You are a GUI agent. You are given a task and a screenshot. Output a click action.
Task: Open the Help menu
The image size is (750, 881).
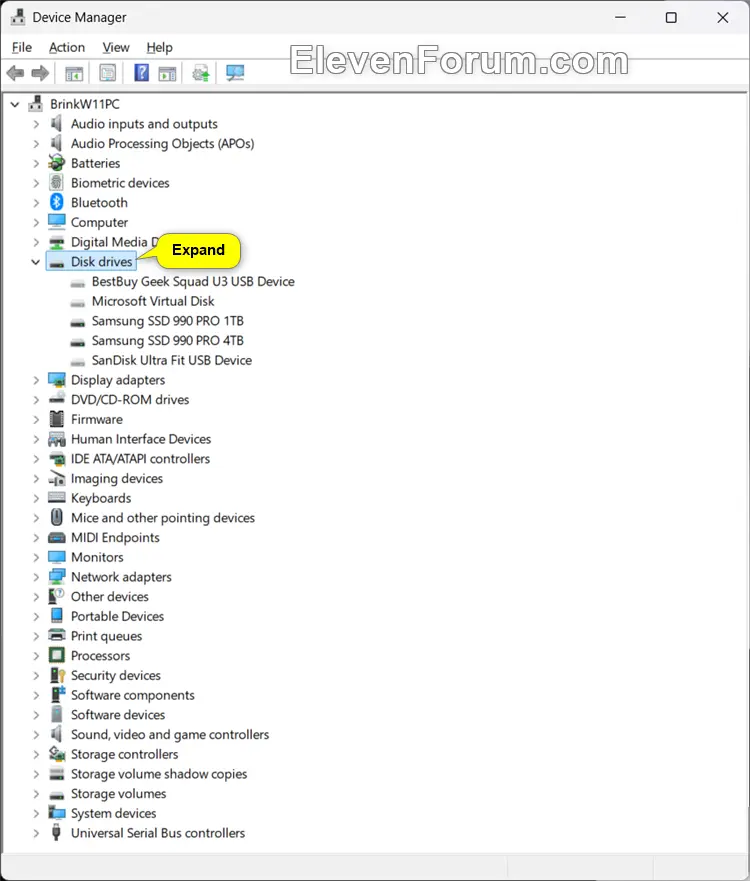(160, 47)
